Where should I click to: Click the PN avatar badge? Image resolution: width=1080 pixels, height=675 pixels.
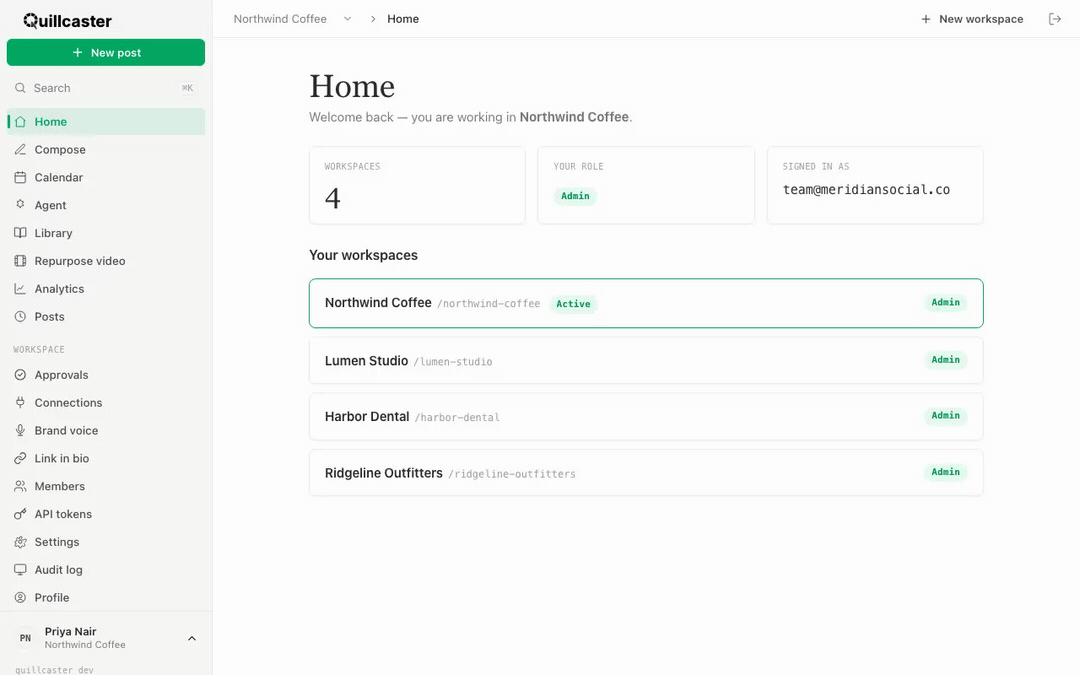click(x=25, y=638)
